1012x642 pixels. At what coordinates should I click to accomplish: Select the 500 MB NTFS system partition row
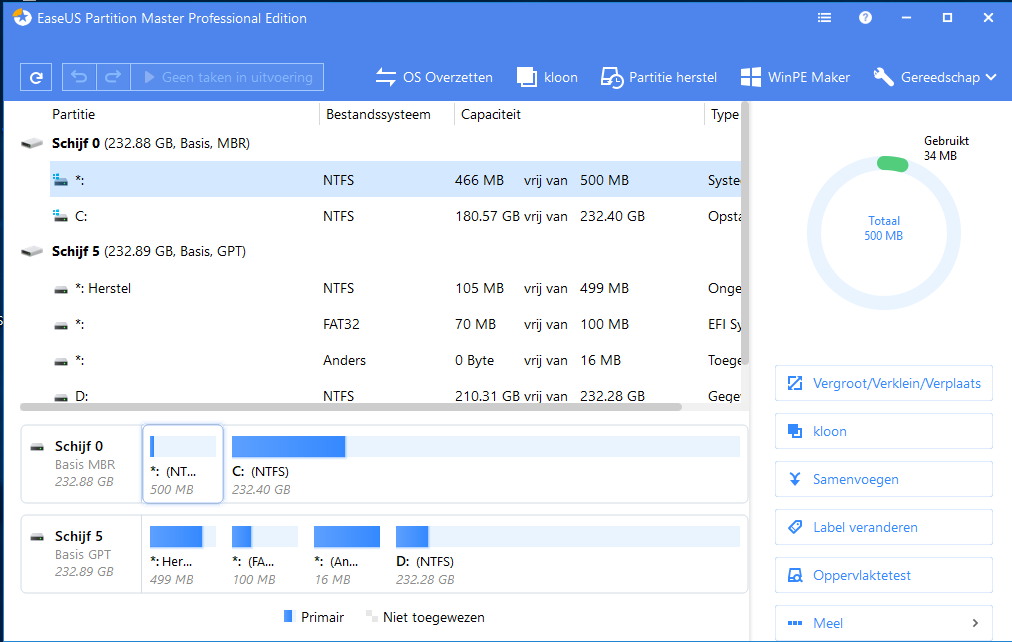395,180
